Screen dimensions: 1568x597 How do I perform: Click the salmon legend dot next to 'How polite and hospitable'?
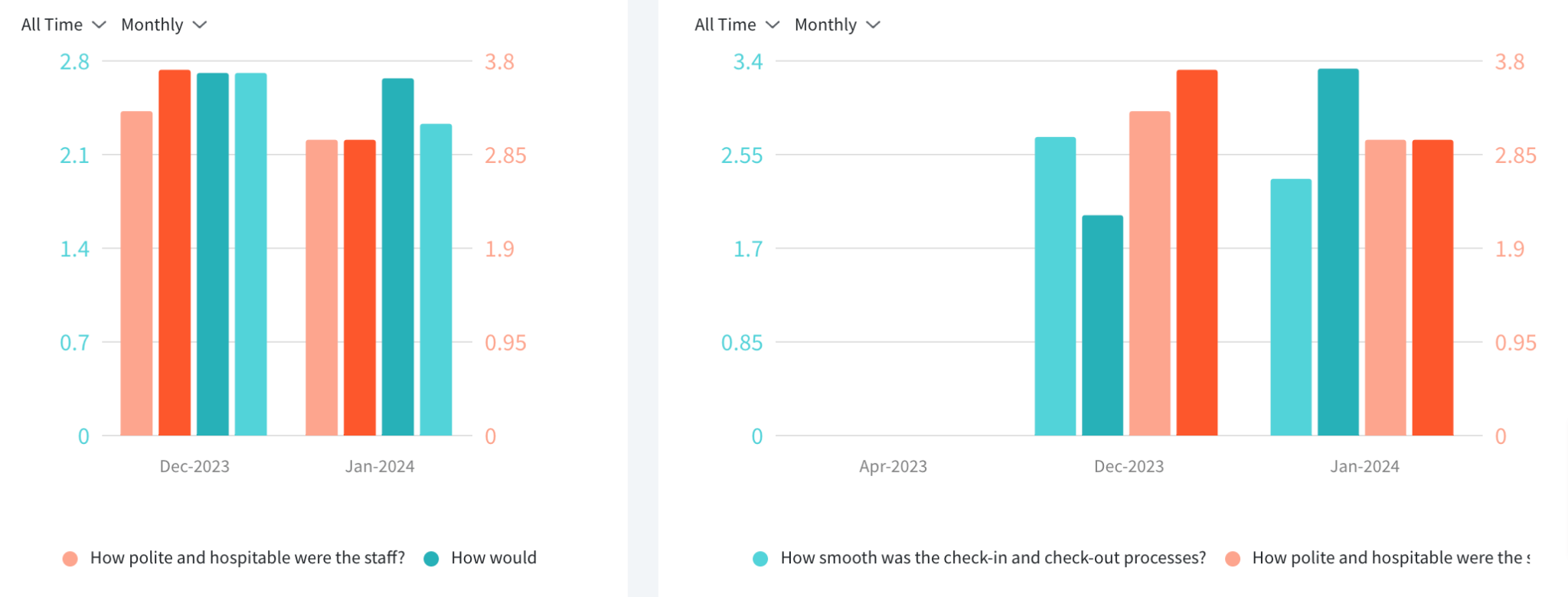(x=1233, y=557)
